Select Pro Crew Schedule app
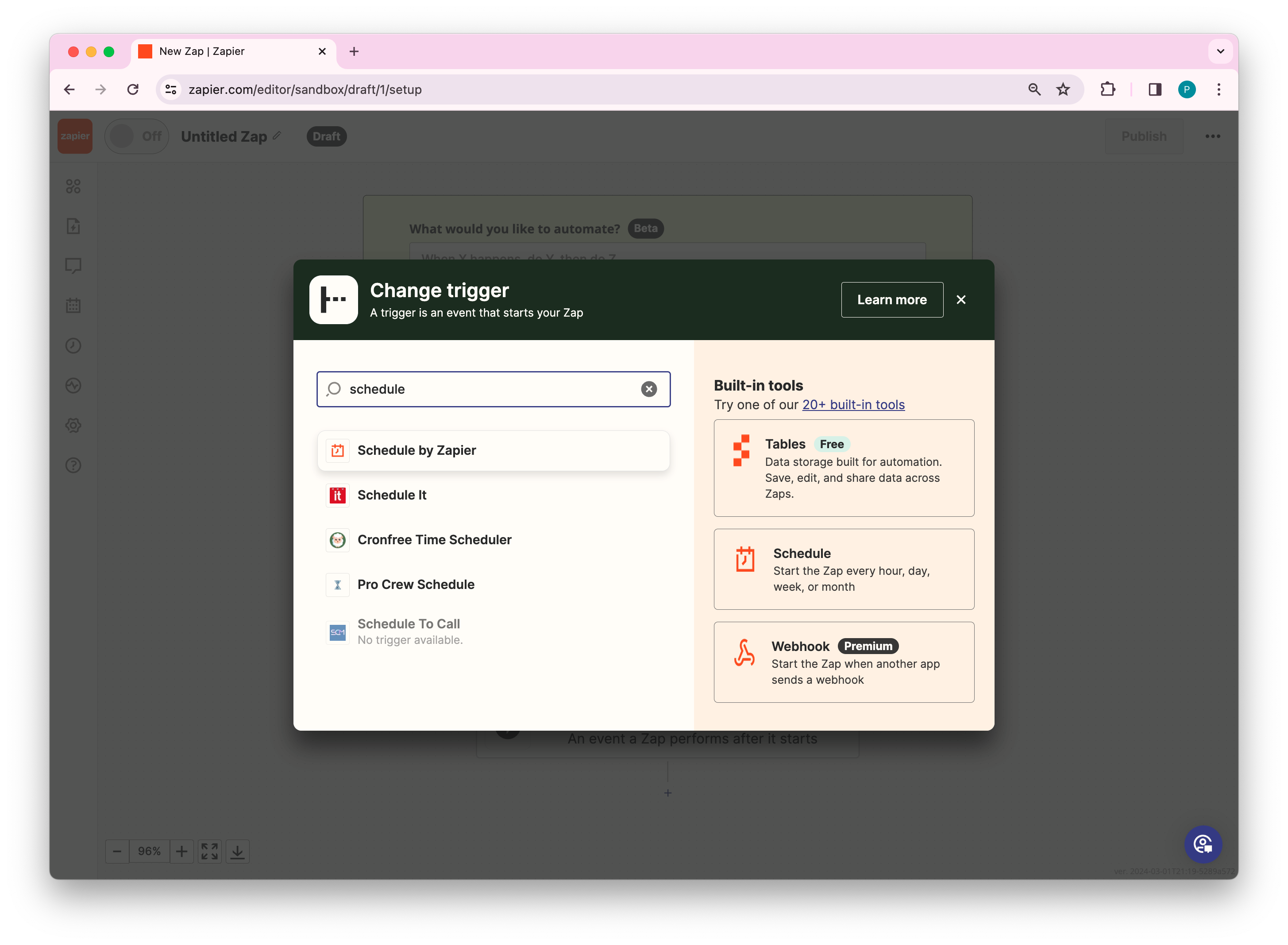Image resolution: width=1288 pixels, height=945 pixels. (416, 584)
